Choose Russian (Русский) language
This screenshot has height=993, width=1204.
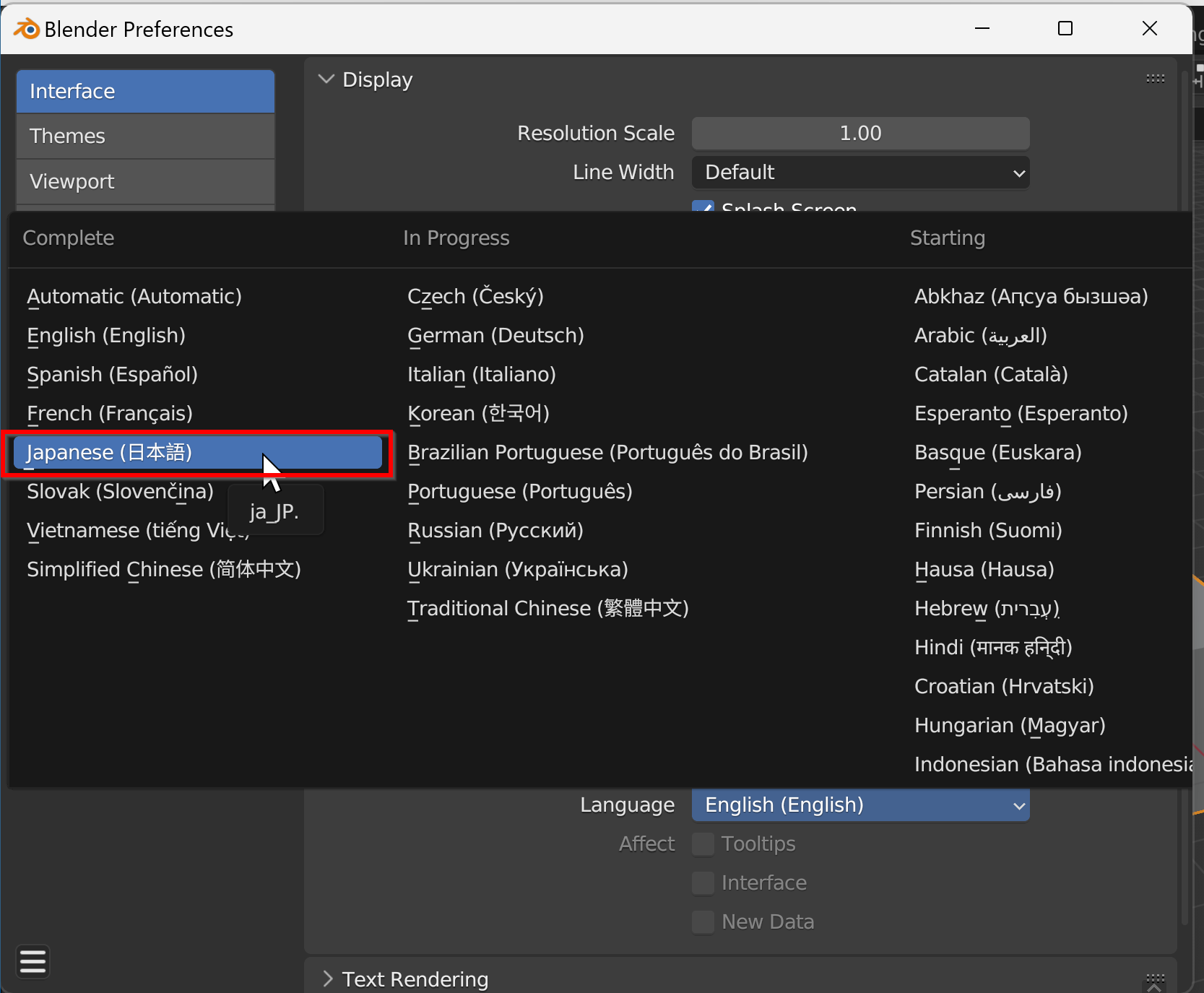tap(495, 531)
